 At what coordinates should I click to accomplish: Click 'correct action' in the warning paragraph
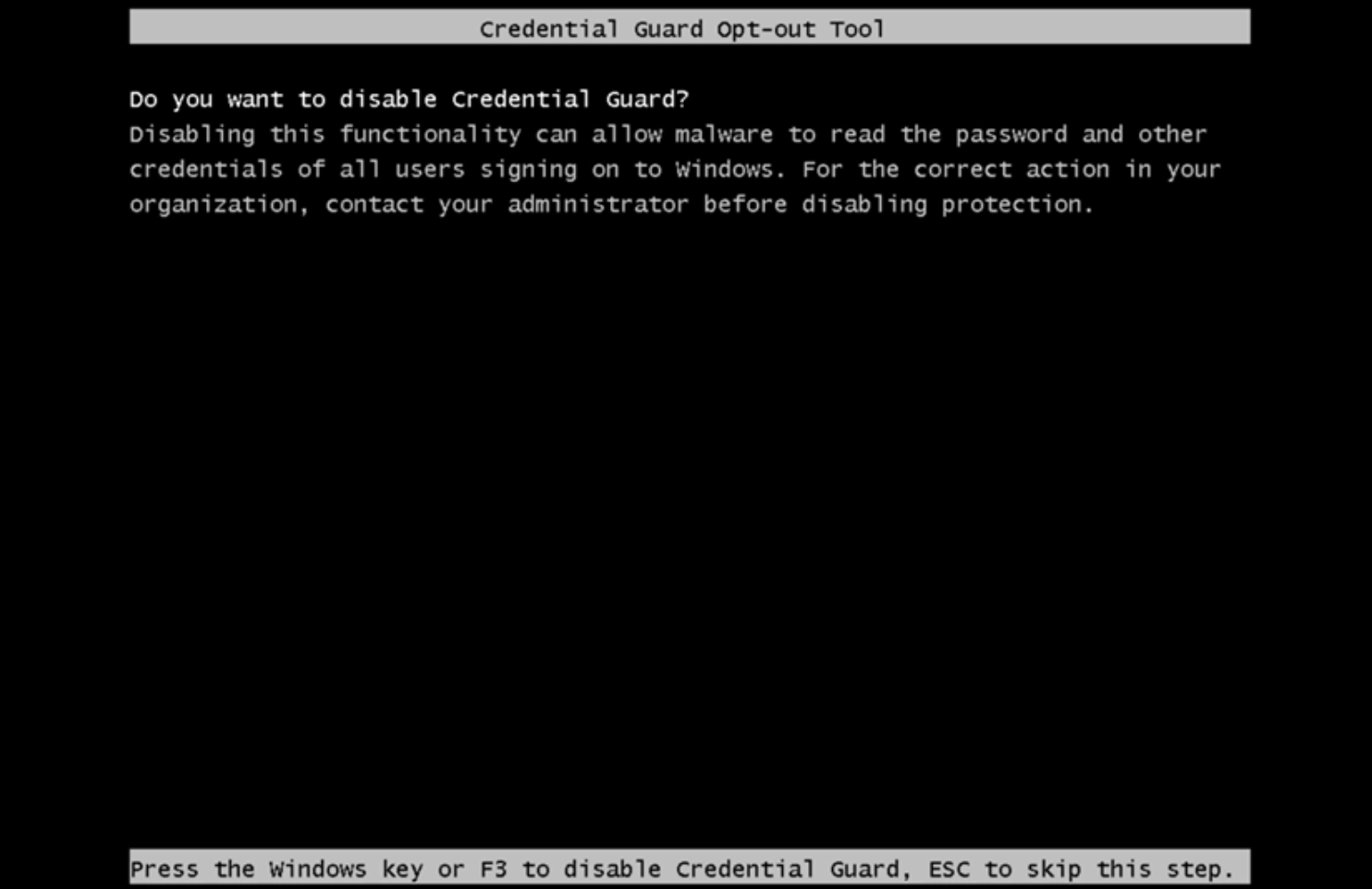pos(1011,170)
